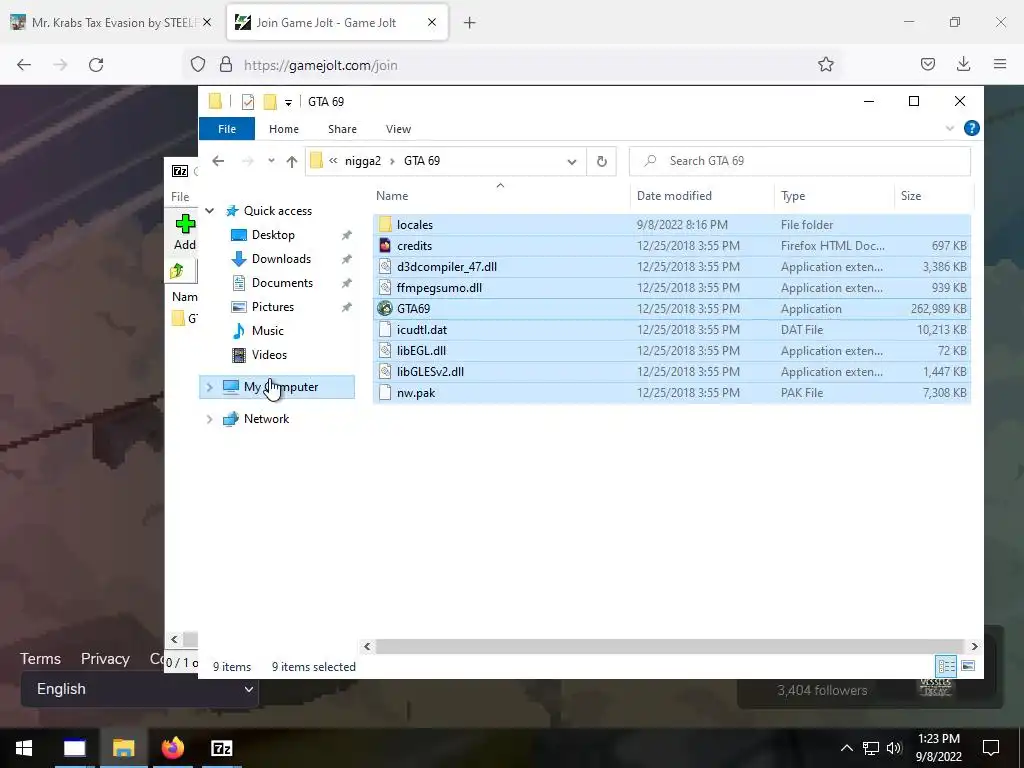
Task: Click New Folder quick access toolbar icon
Action: (270, 102)
